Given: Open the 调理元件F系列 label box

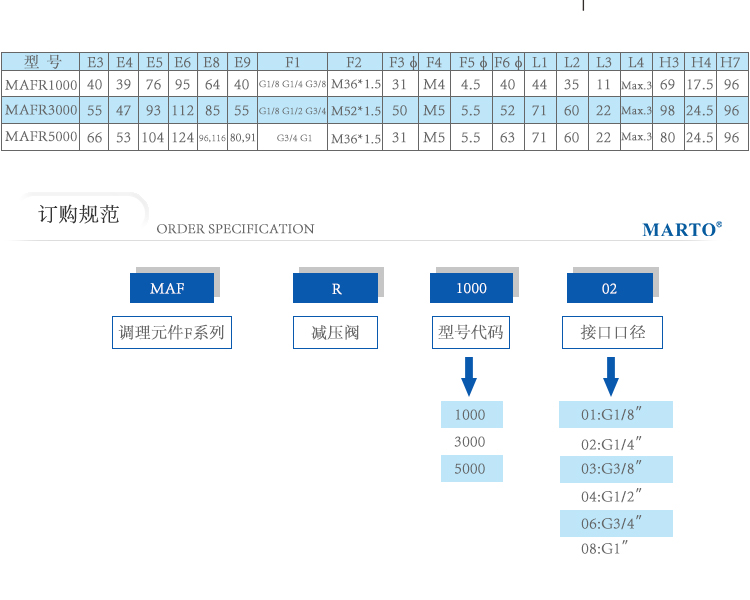Looking at the screenshot, I should pos(172,333).
